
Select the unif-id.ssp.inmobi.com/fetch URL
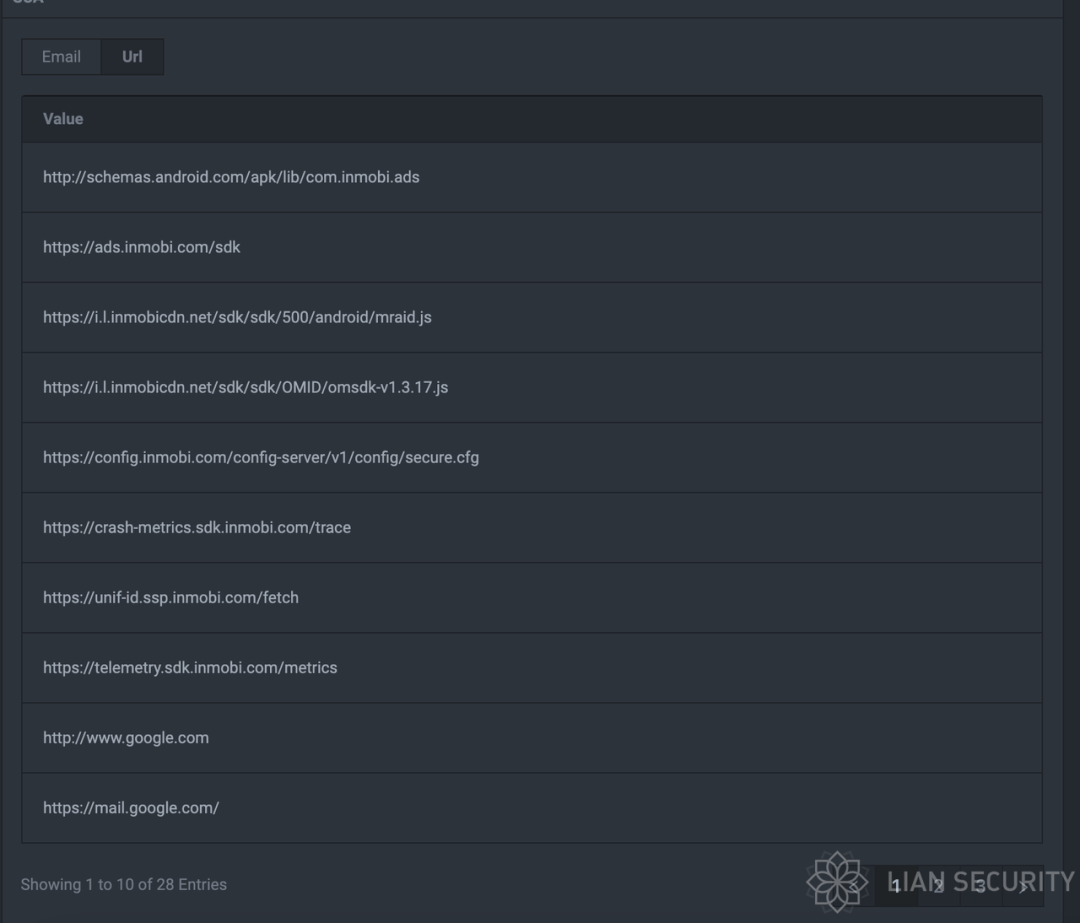point(532,598)
